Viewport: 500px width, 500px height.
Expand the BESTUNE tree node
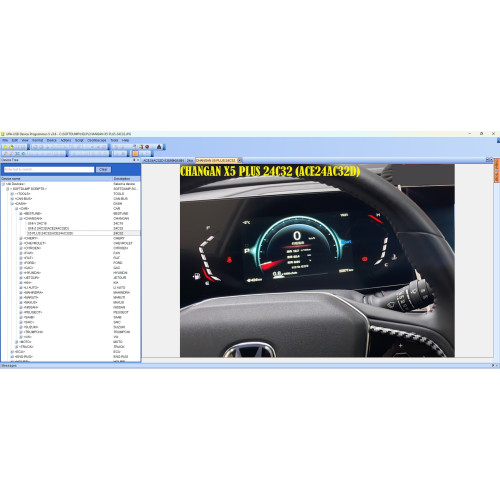coord(21,213)
